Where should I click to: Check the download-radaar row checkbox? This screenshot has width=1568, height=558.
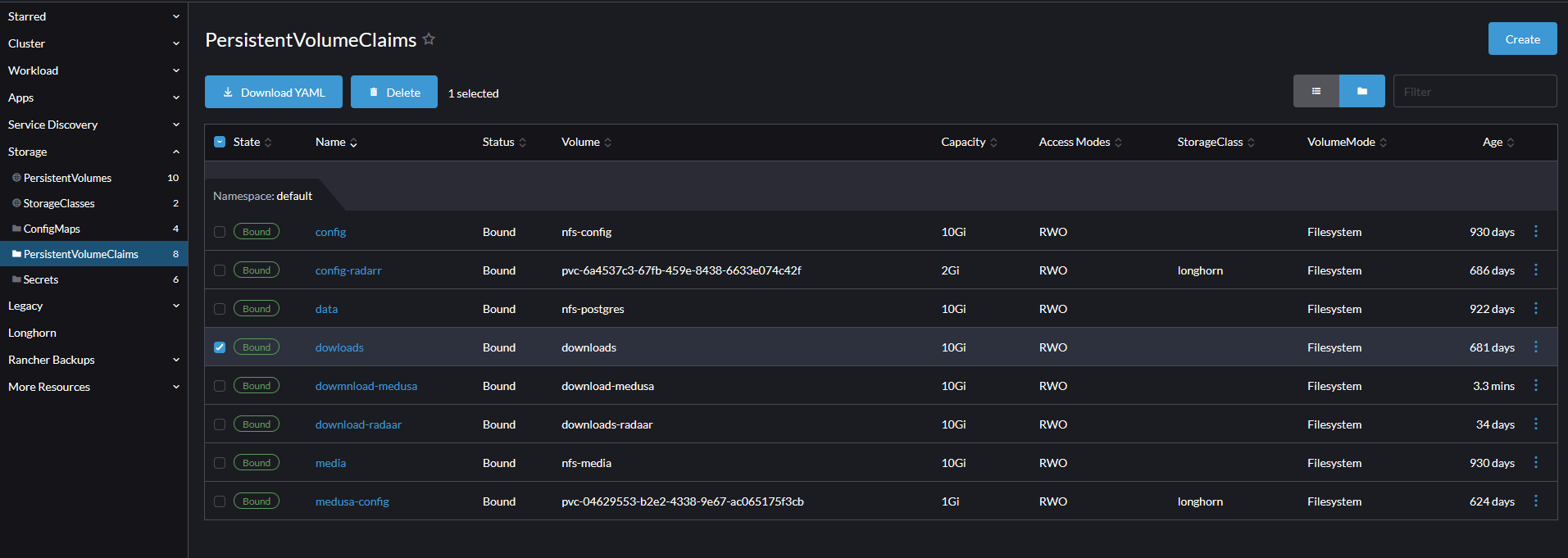220,424
